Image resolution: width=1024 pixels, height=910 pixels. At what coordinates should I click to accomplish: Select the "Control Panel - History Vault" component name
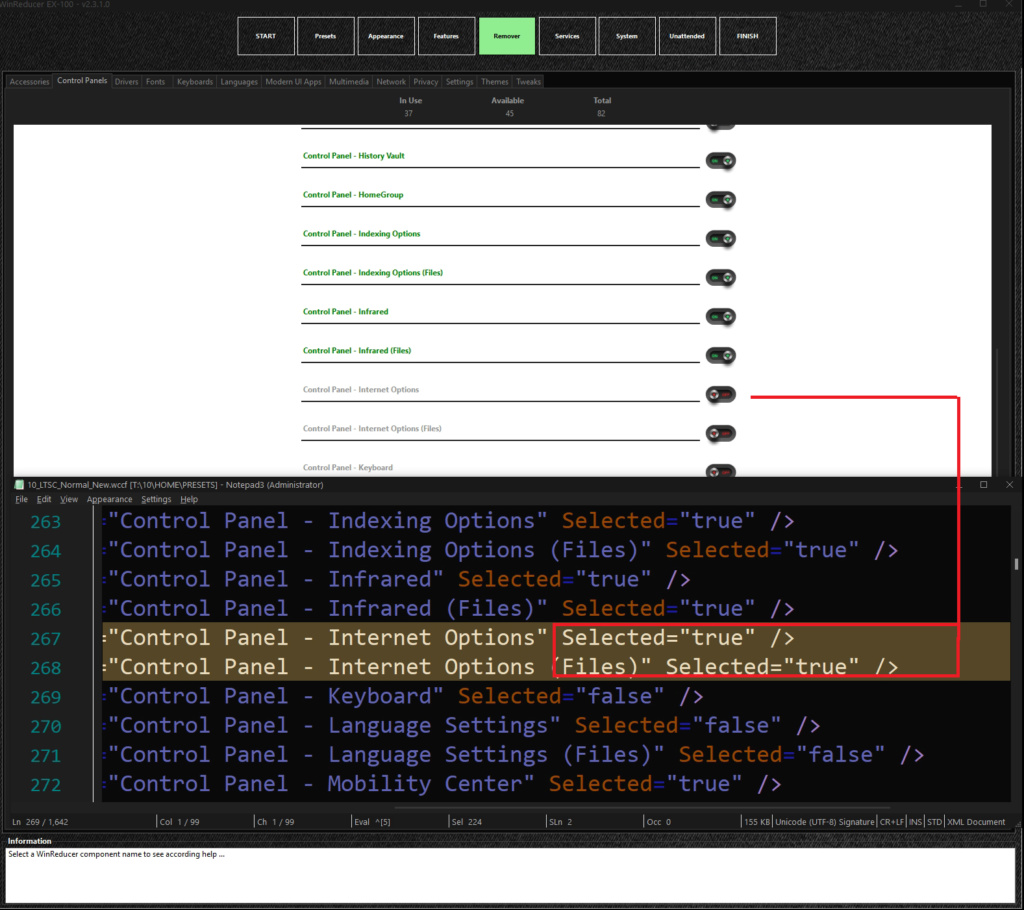[353, 156]
